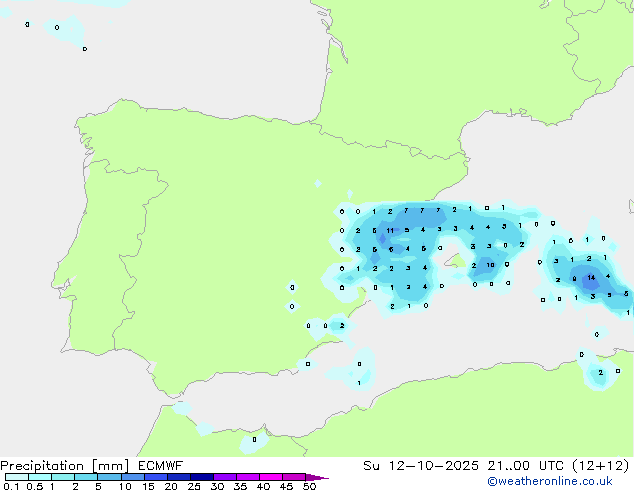The width and height of the screenshot is (634, 490).
Task: Click the legend arrow tip beyond 50 mm
Action: (x=317, y=477)
